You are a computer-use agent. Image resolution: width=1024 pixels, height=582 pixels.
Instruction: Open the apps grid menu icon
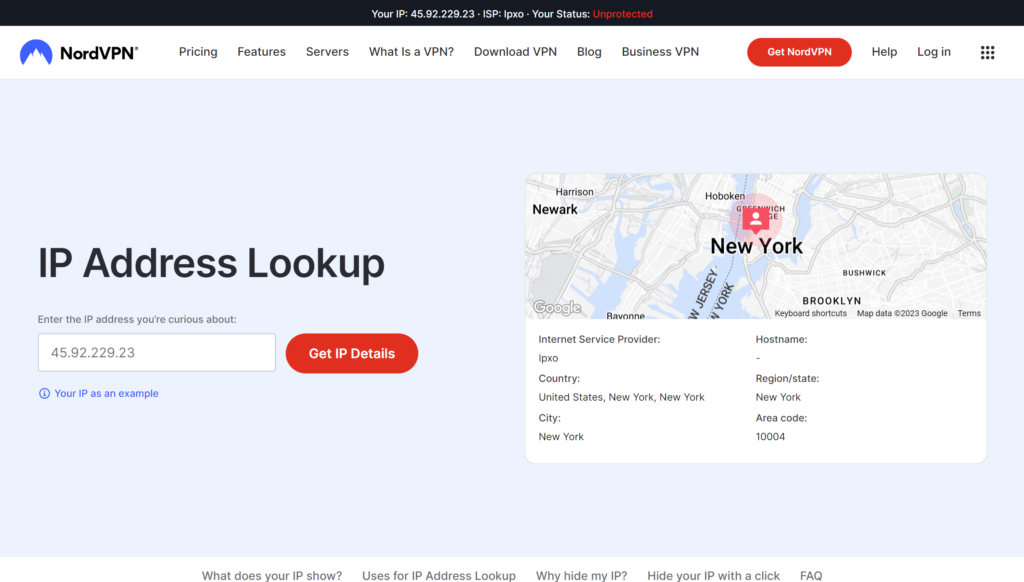tap(987, 52)
